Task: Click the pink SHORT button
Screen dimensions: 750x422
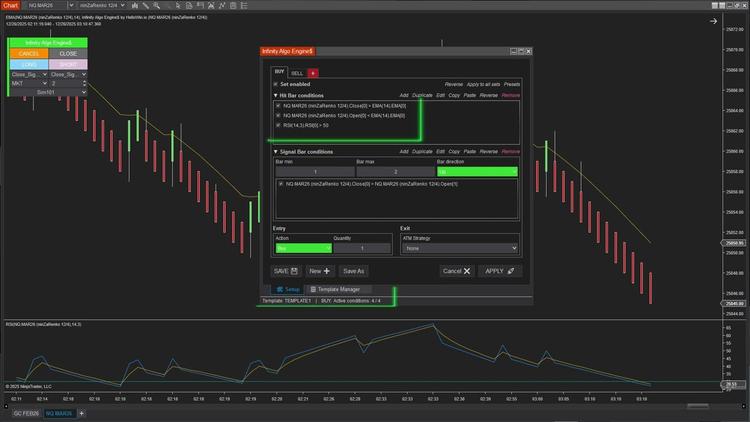Action: pyautogui.click(x=68, y=65)
